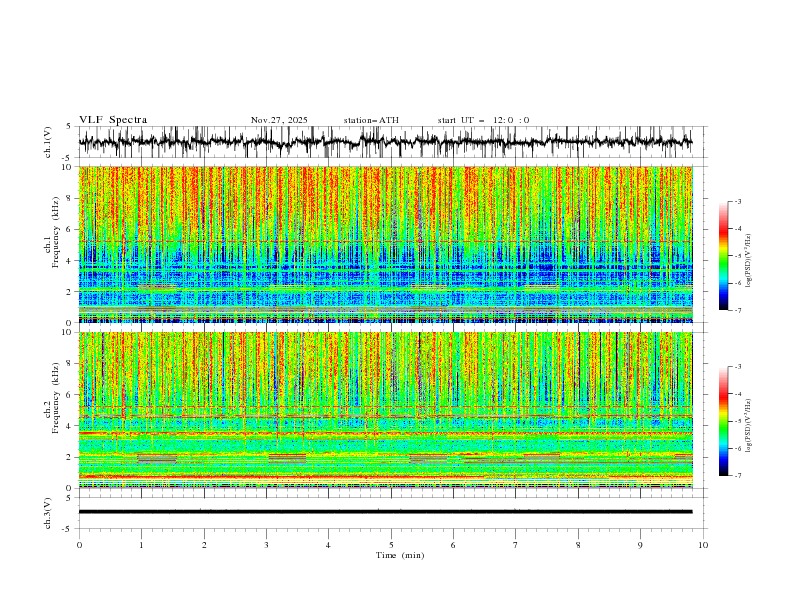Viewport: 792px width, 612px height.
Task: Click inside the ch.1 spectrogram panel
Action: click(386, 244)
